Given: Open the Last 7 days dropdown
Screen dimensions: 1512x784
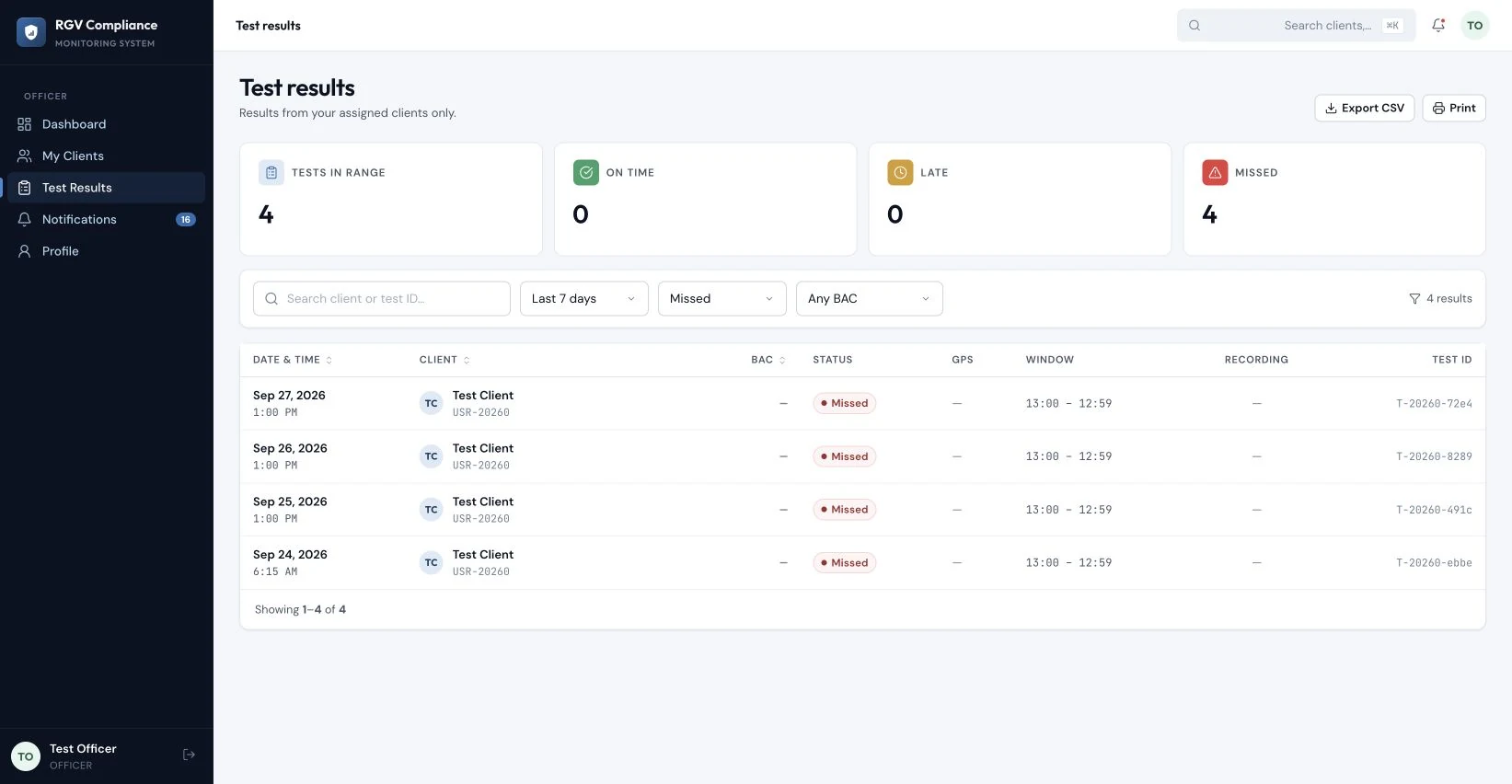Looking at the screenshot, I should click(584, 298).
